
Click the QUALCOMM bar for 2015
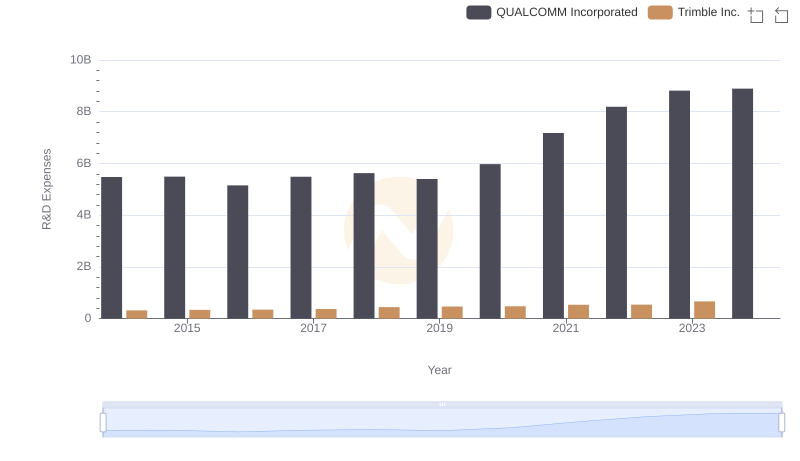[174, 247]
